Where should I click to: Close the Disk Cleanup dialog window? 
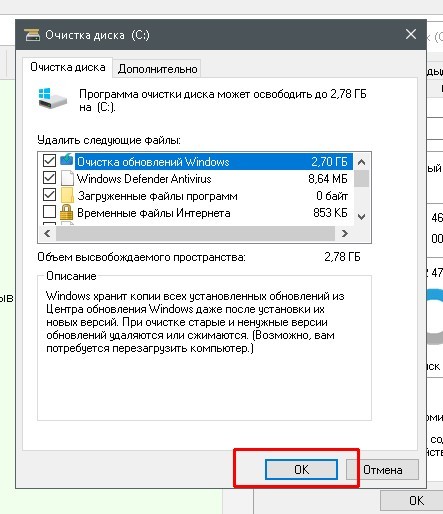411,34
